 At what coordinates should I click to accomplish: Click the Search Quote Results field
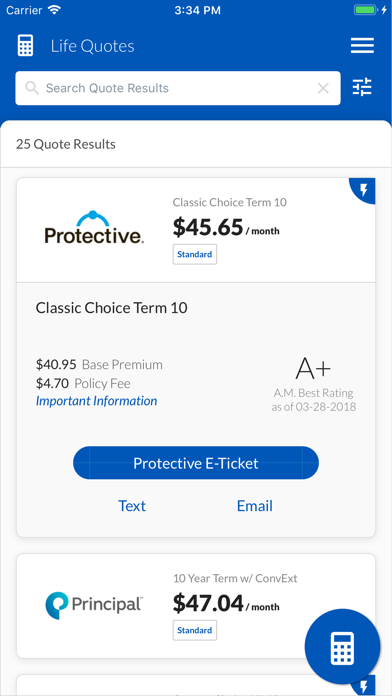click(178, 88)
